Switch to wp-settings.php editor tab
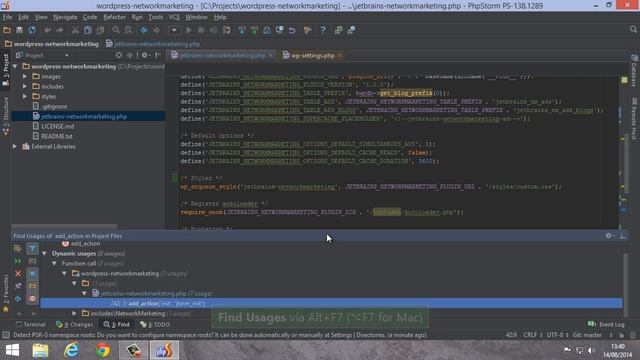This screenshot has width=640, height=360. pos(312,56)
